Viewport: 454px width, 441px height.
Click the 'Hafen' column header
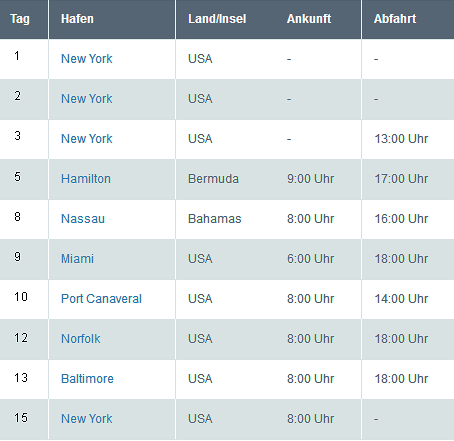(77, 19)
